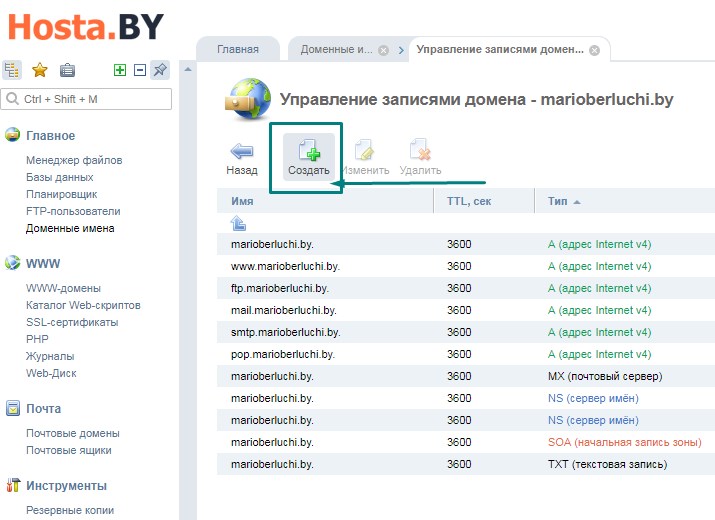Open PHP settings item
The image size is (715, 520).
click(37, 339)
